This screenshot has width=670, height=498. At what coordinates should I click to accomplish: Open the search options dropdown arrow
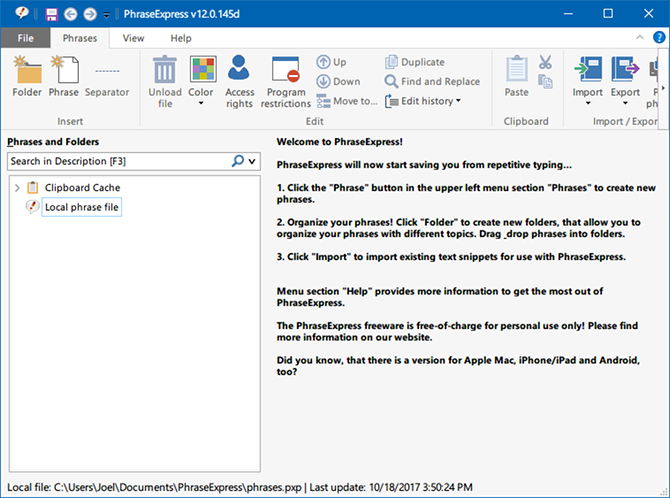pos(252,161)
